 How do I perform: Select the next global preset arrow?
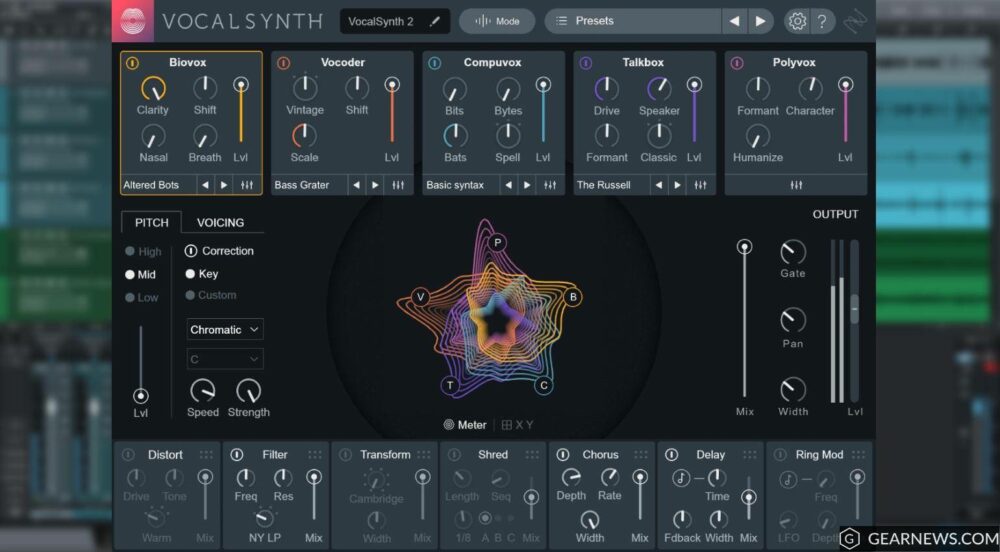761,21
